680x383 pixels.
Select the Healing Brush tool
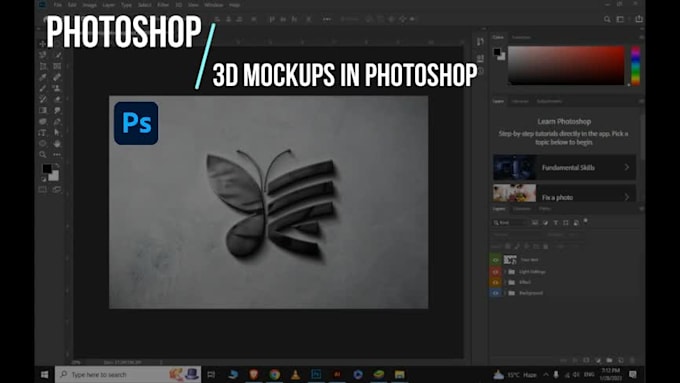pos(57,77)
